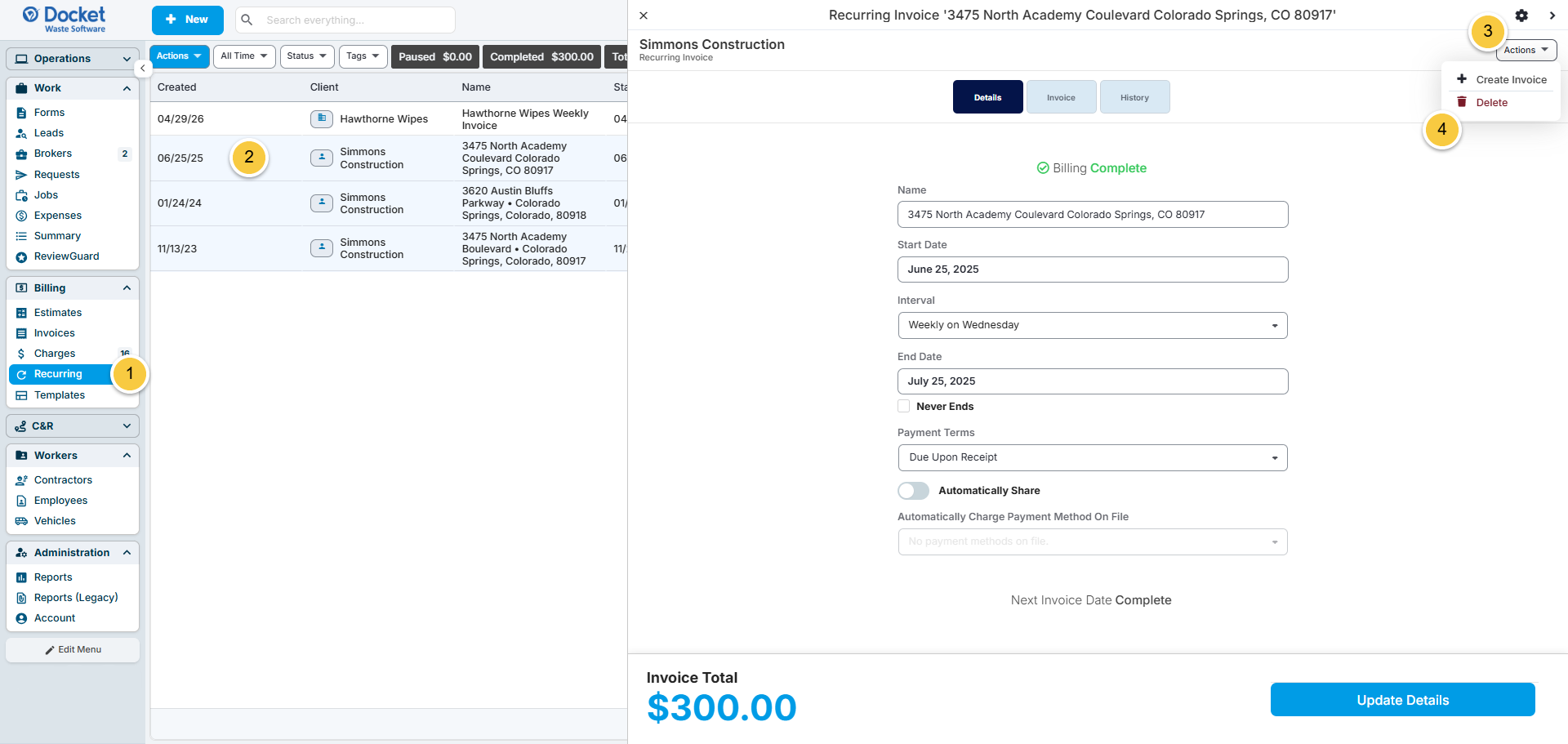This screenshot has height=744, width=1568.
Task: Click the ReviewGuard star icon
Action: 21,257
